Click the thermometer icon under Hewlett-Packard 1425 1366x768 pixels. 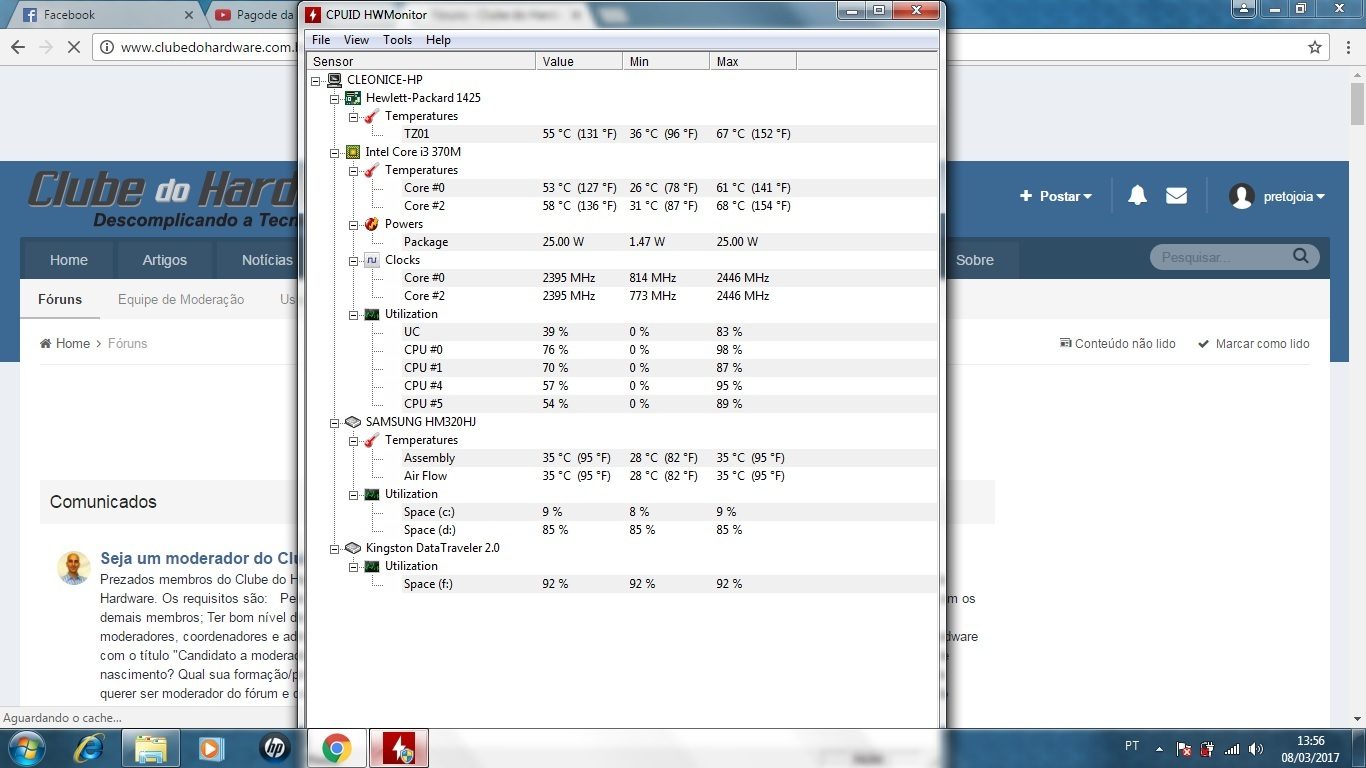point(372,116)
